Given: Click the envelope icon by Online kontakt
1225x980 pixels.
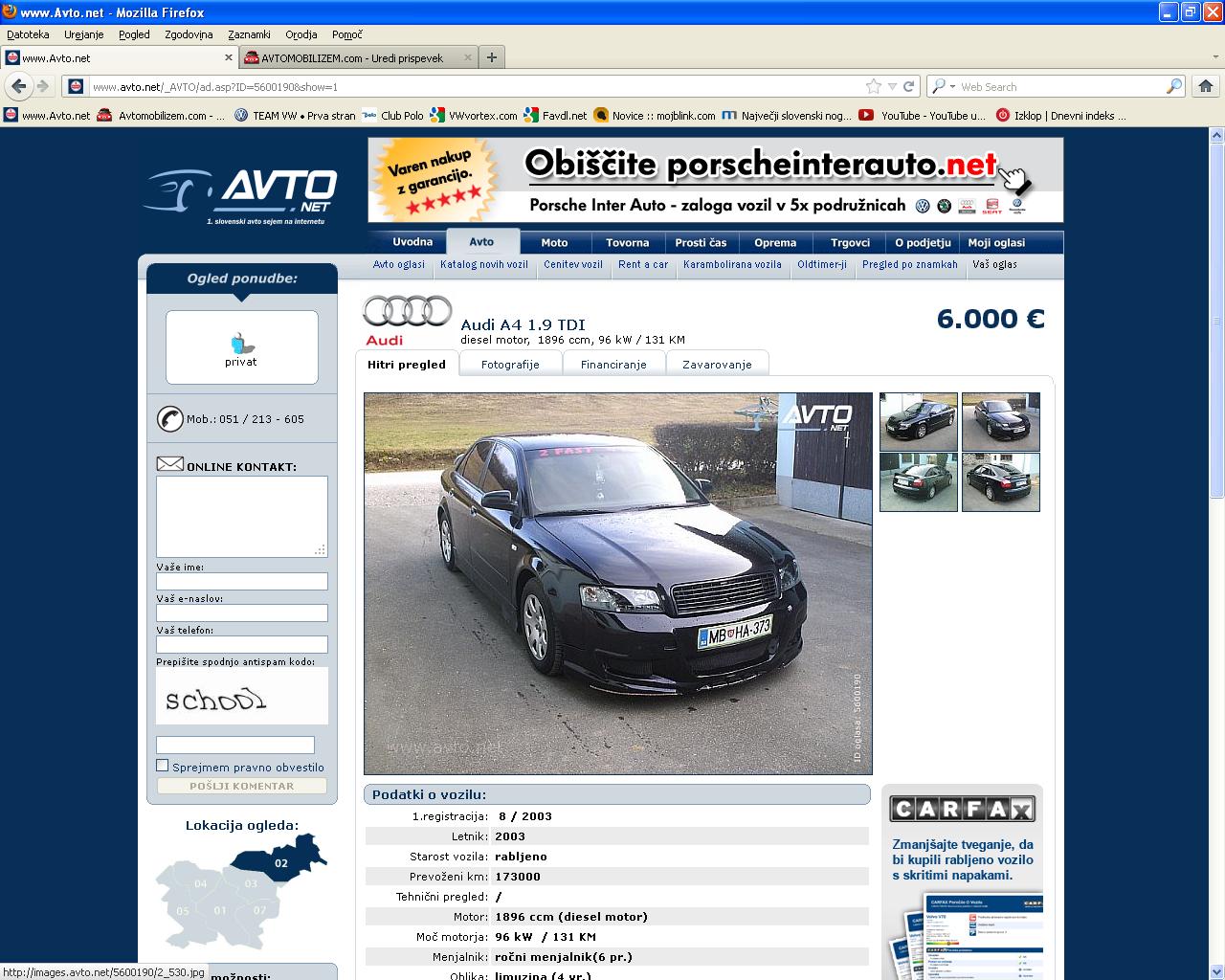Looking at the screenshot, I should 170,464.
